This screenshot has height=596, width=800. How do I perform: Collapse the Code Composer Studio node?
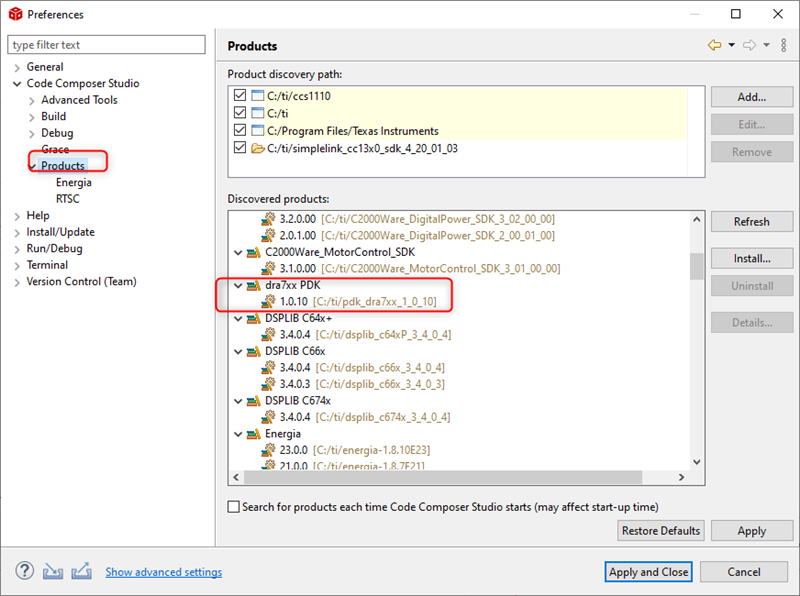point(17,84)
